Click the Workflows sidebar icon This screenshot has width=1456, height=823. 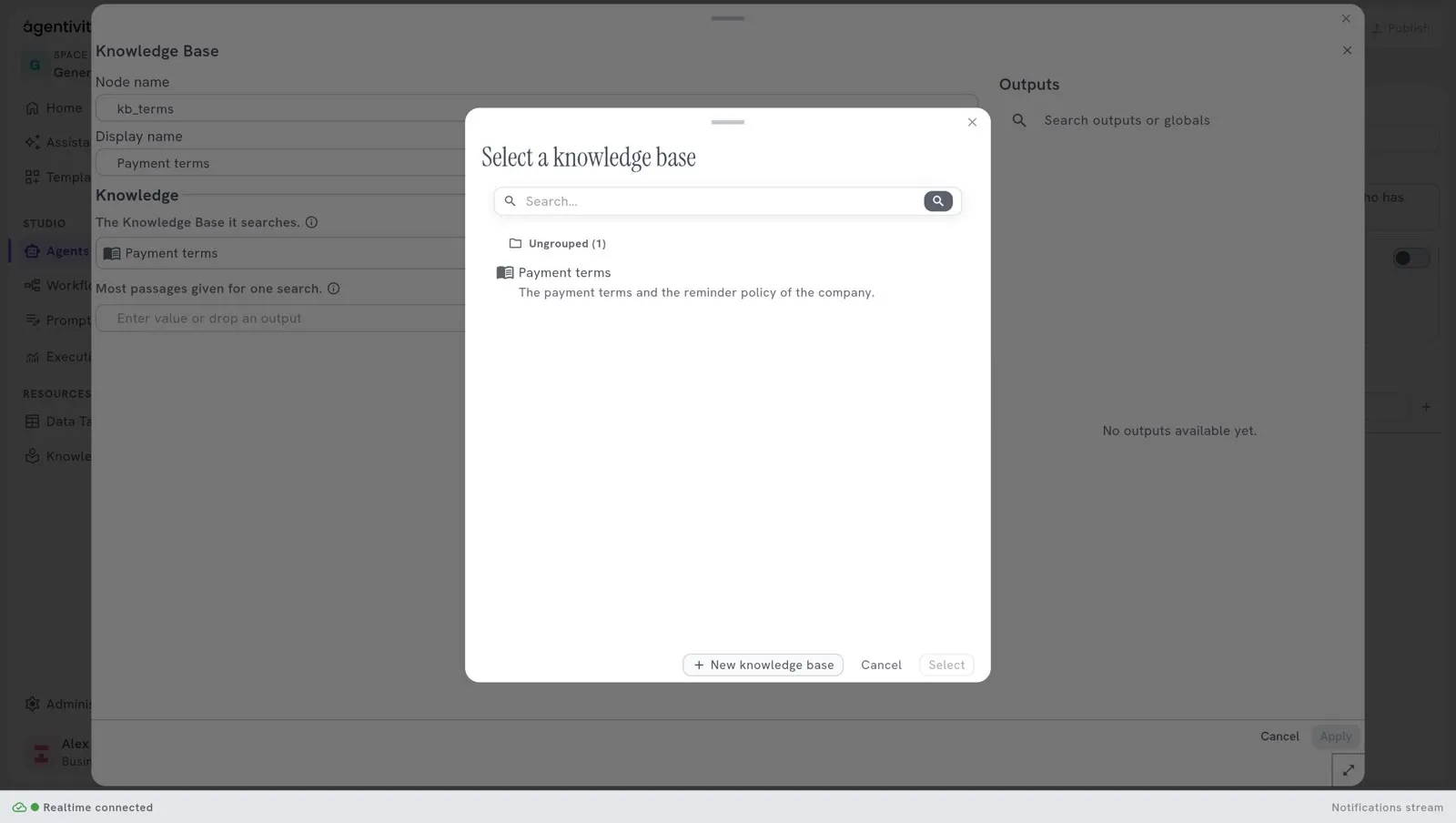click(33, 286)
